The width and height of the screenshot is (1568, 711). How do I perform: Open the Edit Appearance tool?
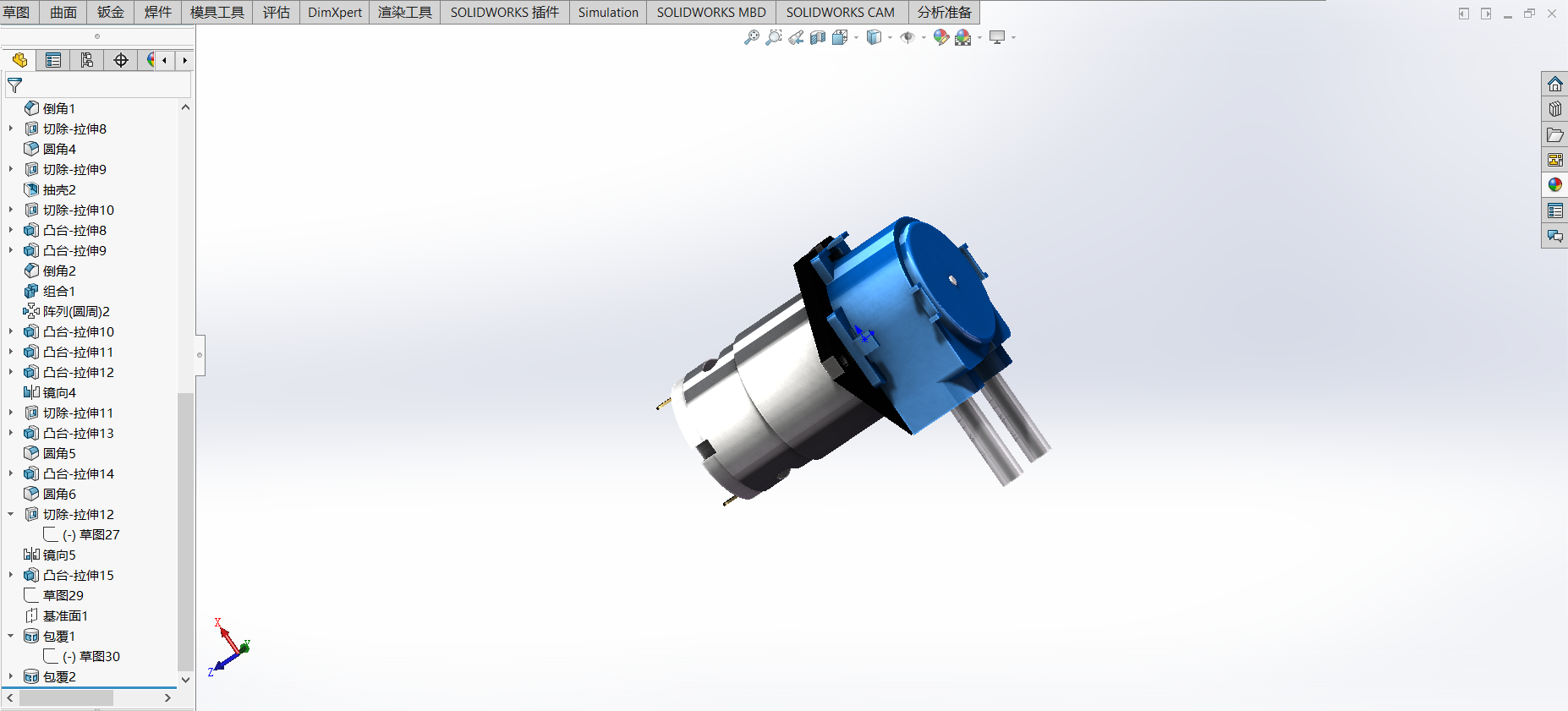(x=941, y=37)
